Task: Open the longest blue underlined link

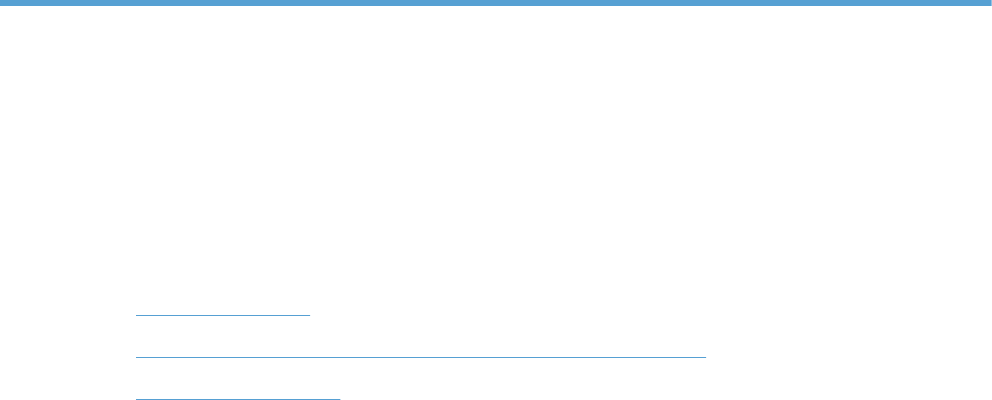Action: click(421, 353)
